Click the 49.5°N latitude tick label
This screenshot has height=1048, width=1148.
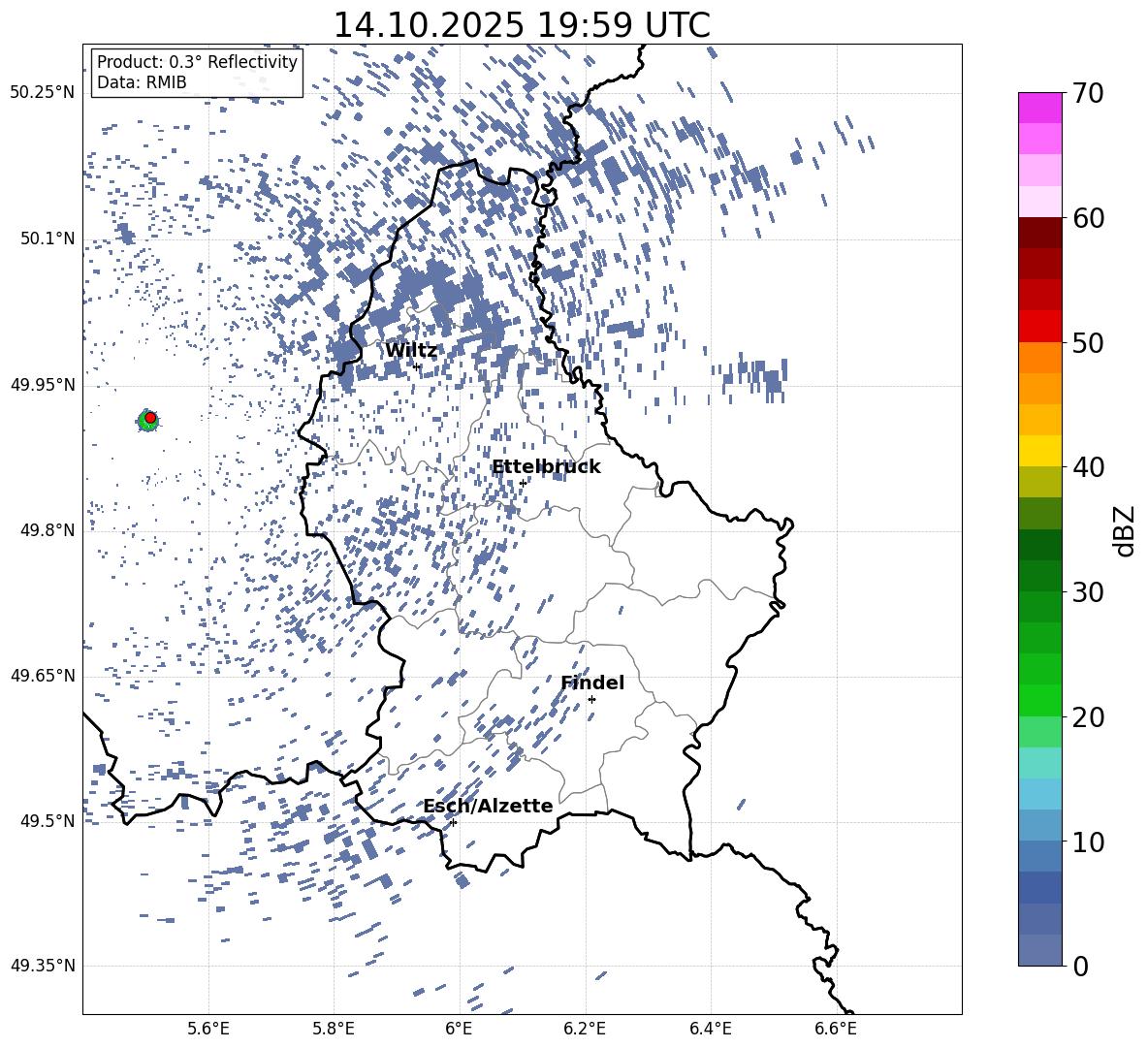click(48, 820)
